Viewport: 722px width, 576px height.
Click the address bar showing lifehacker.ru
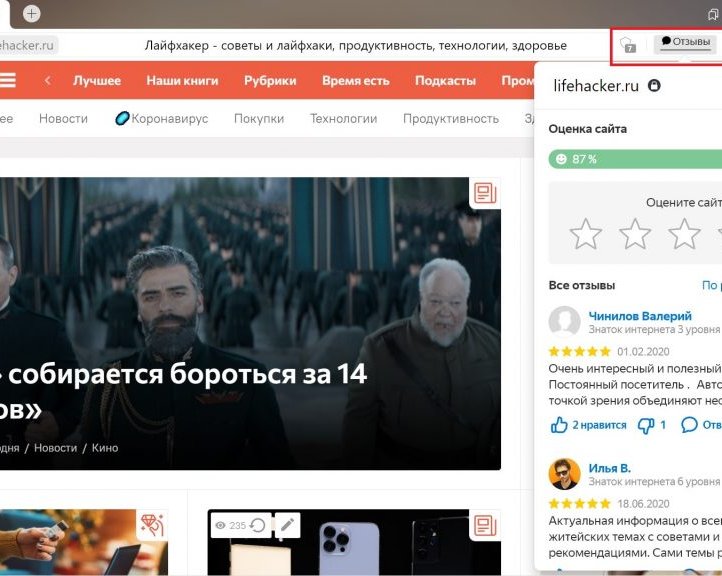27,45
